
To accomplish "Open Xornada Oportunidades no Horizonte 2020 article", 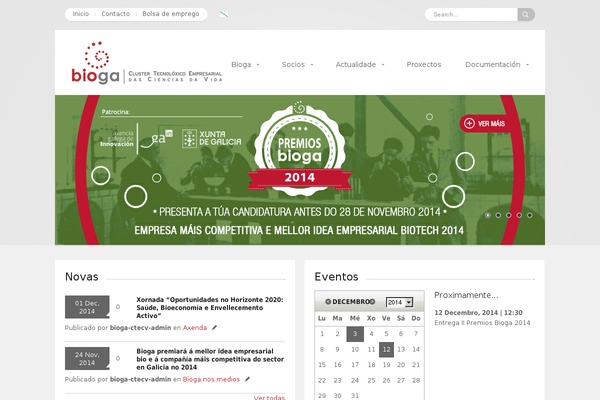I will point(210,307).
